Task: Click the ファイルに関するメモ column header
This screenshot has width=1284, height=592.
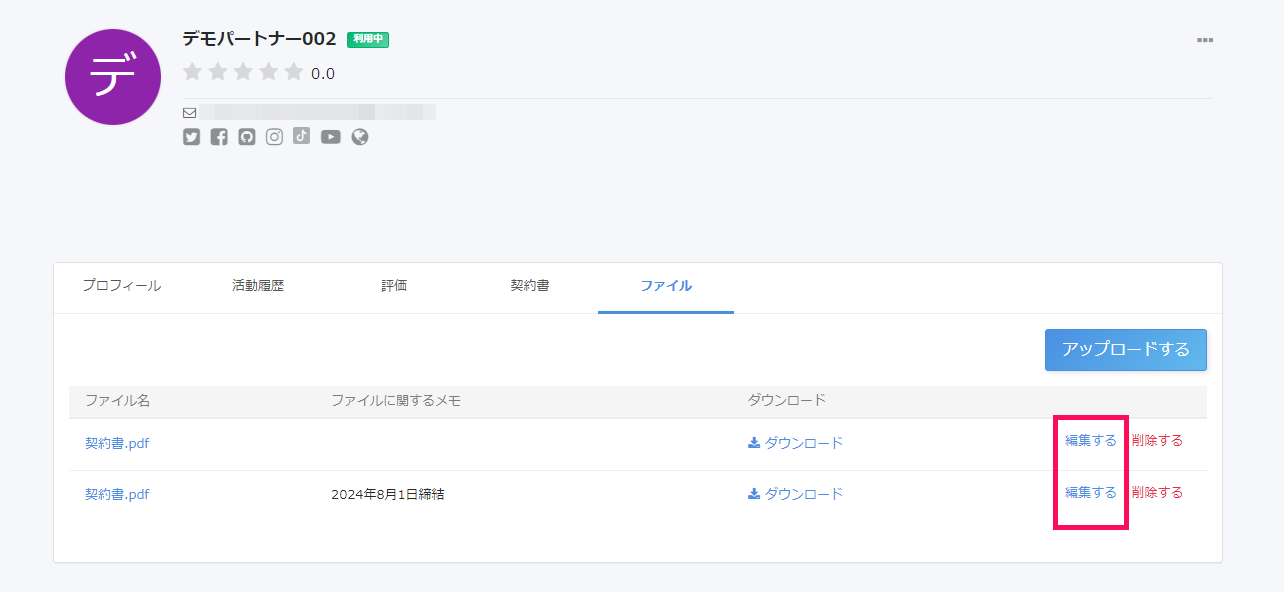Action: 396,401
